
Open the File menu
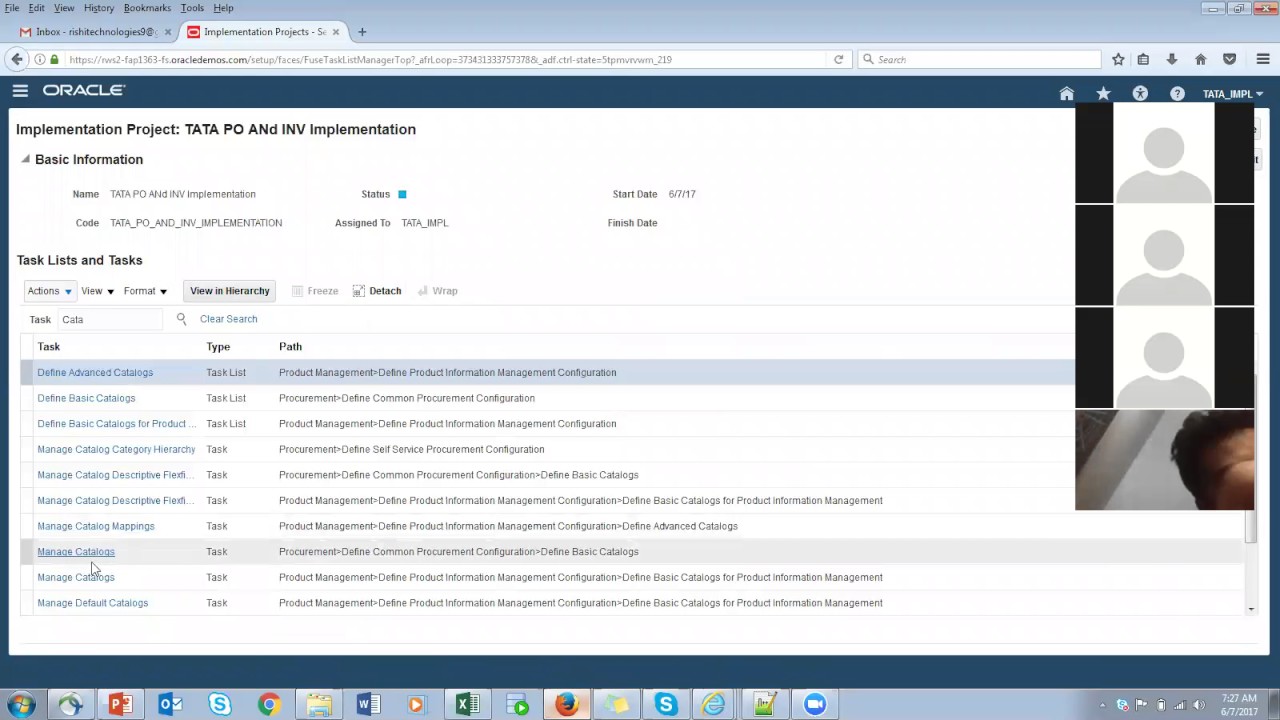12,8
